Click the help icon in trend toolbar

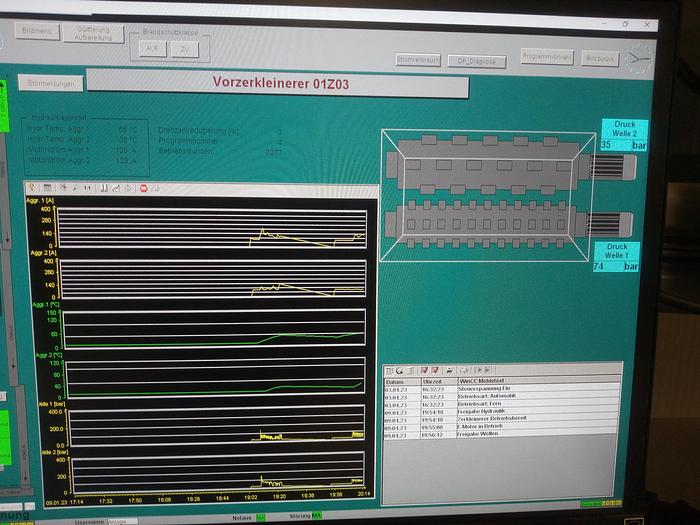[x=32, y=187]
